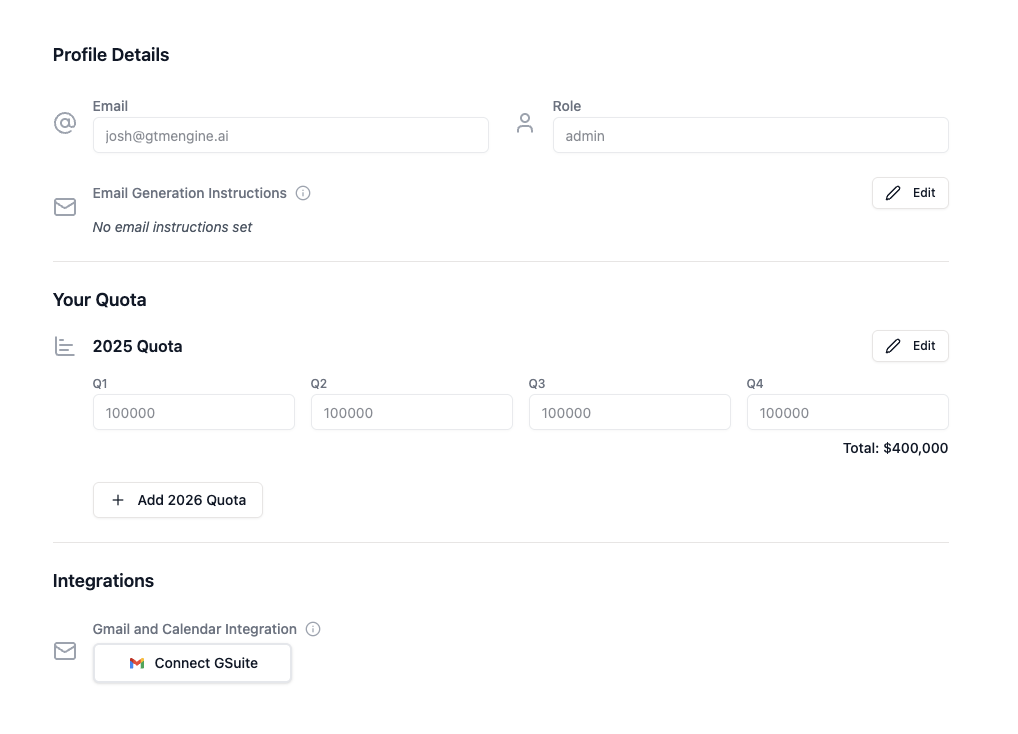Edit the 2025 Quota
This screenshot has width=1018, height=734.
[910, 346]
